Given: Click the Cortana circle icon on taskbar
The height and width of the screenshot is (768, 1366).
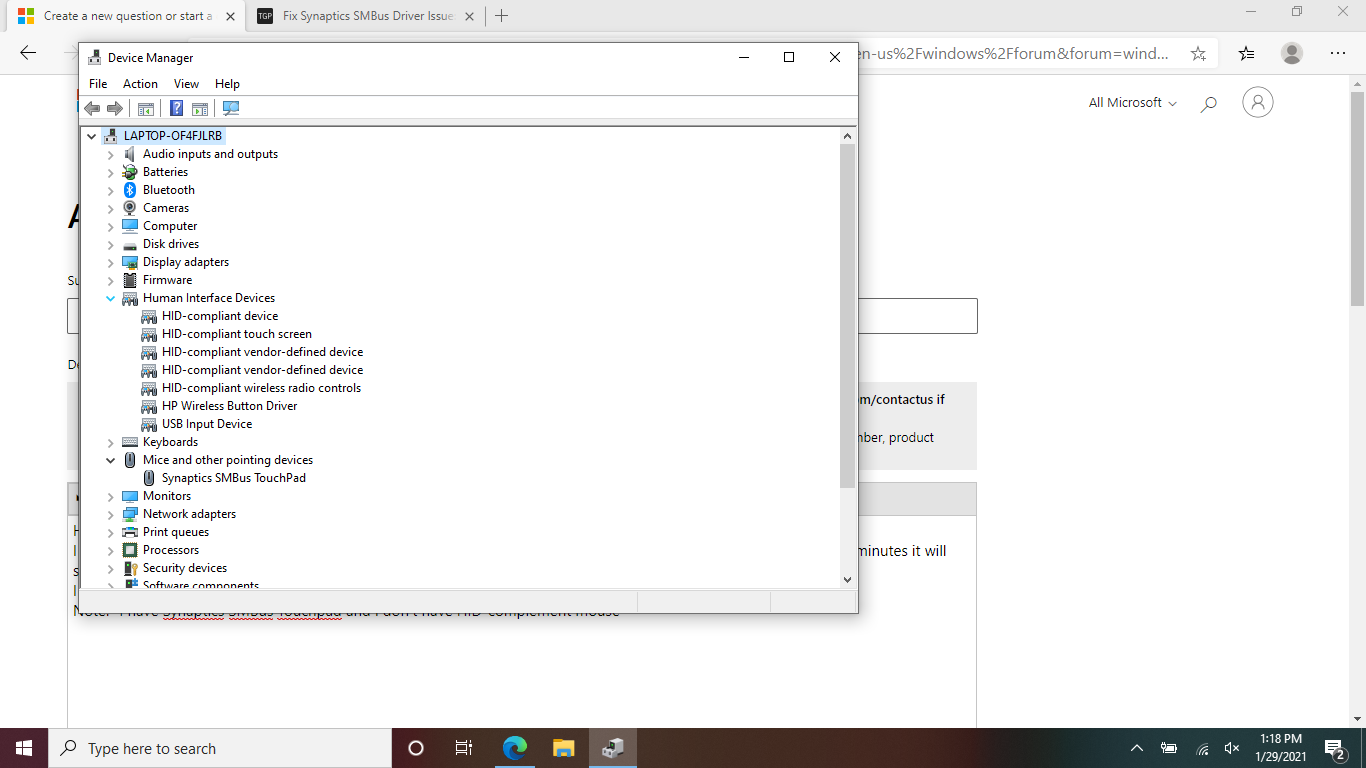Looking at the screenshot, I should pyautogui.click(x=416, y=748).
